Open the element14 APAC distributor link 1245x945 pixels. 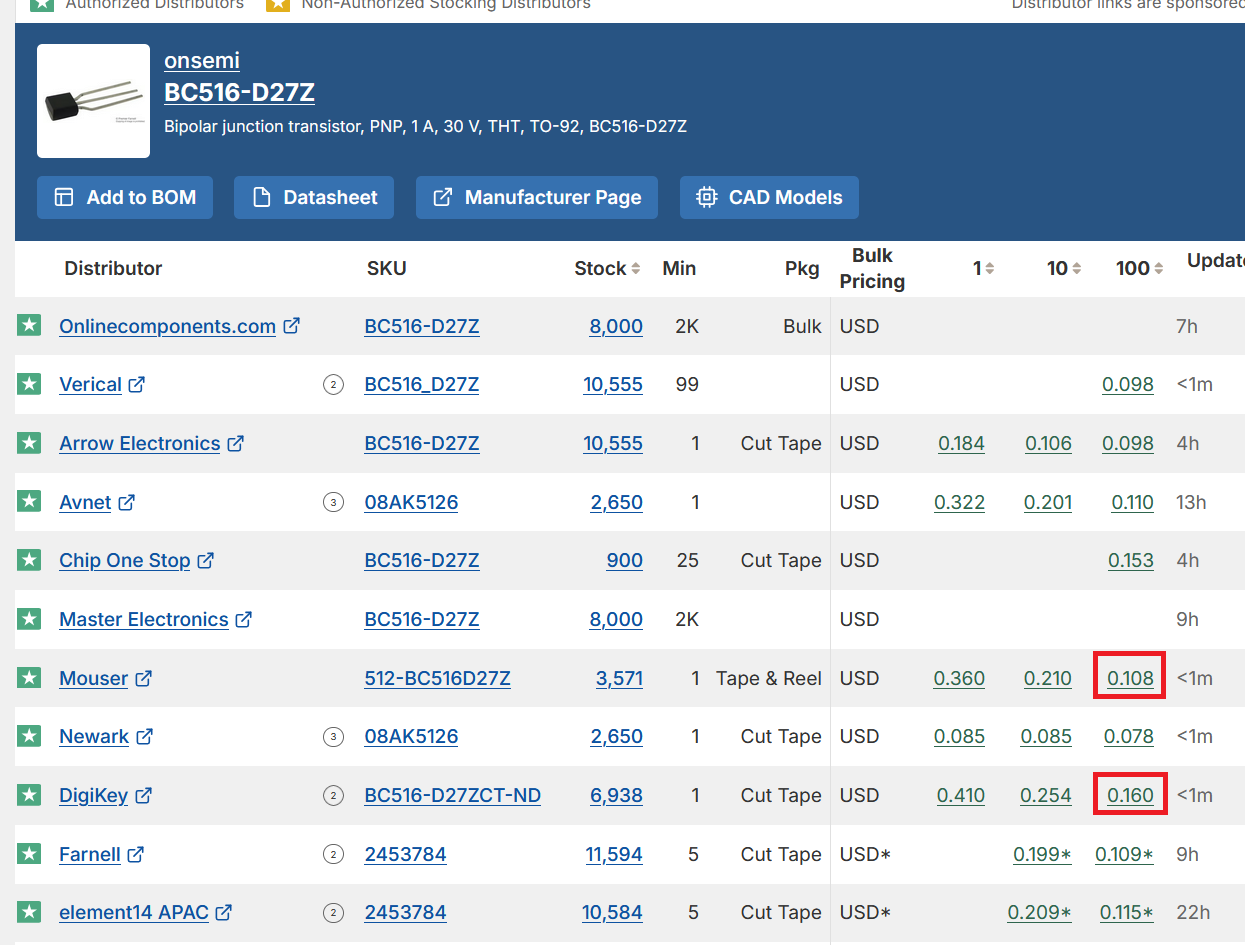(134, 912)
